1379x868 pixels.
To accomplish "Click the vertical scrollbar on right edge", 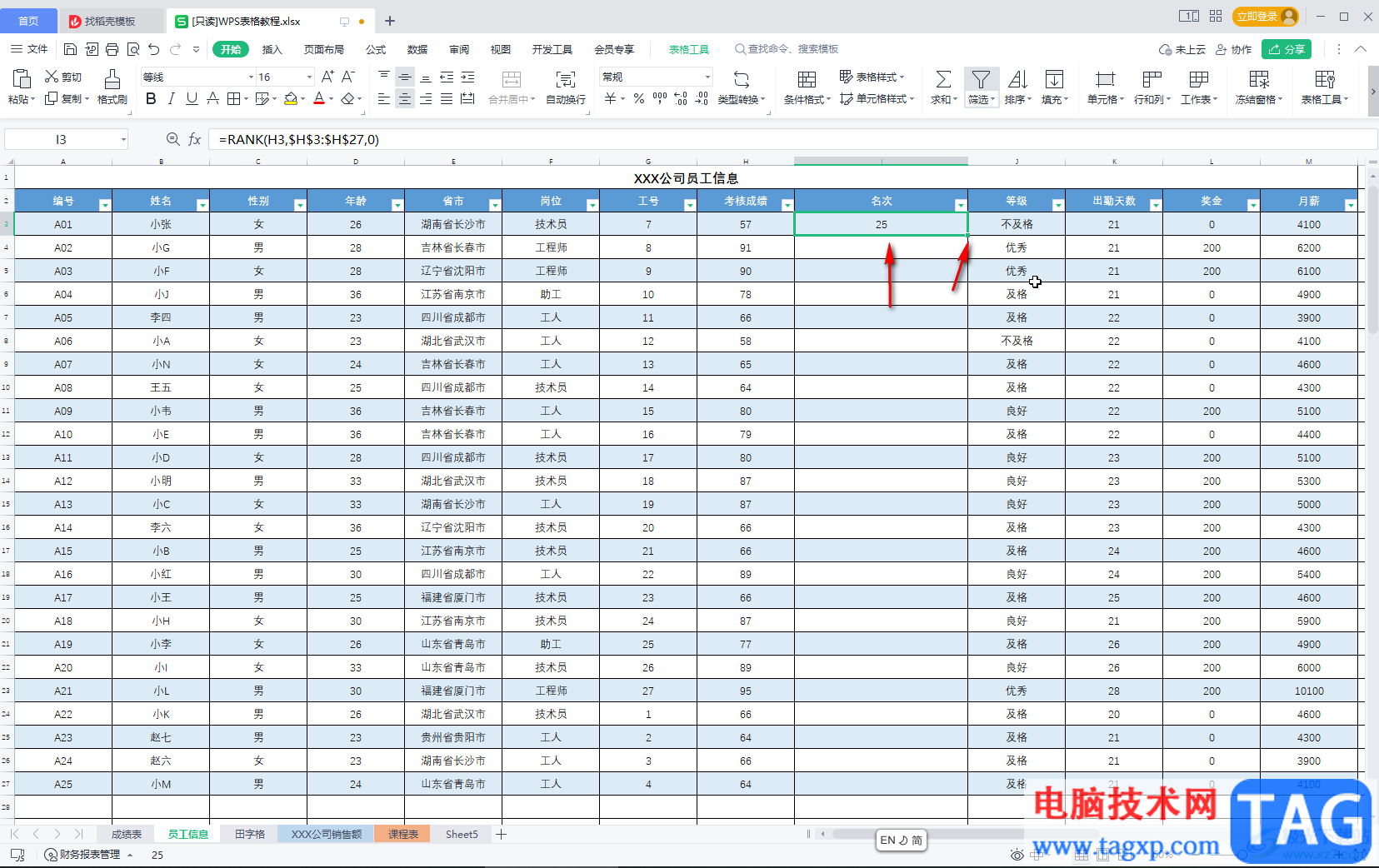I will pos(1372,260).
